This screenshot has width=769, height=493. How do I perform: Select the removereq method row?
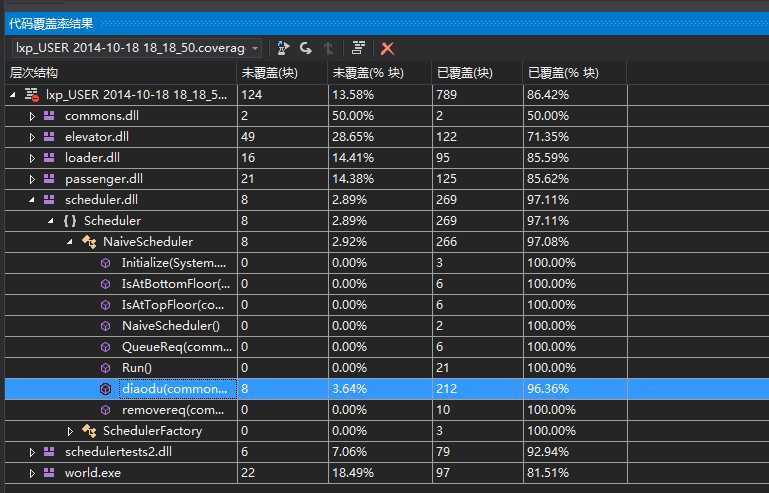(x=387, y=410)
